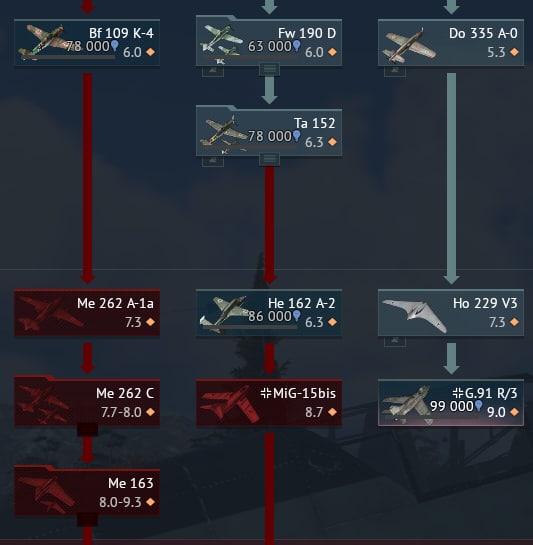The image size is (533, 545).
Task: Select the Do 335 A-0 aircraft
Action: pos(451,42)
